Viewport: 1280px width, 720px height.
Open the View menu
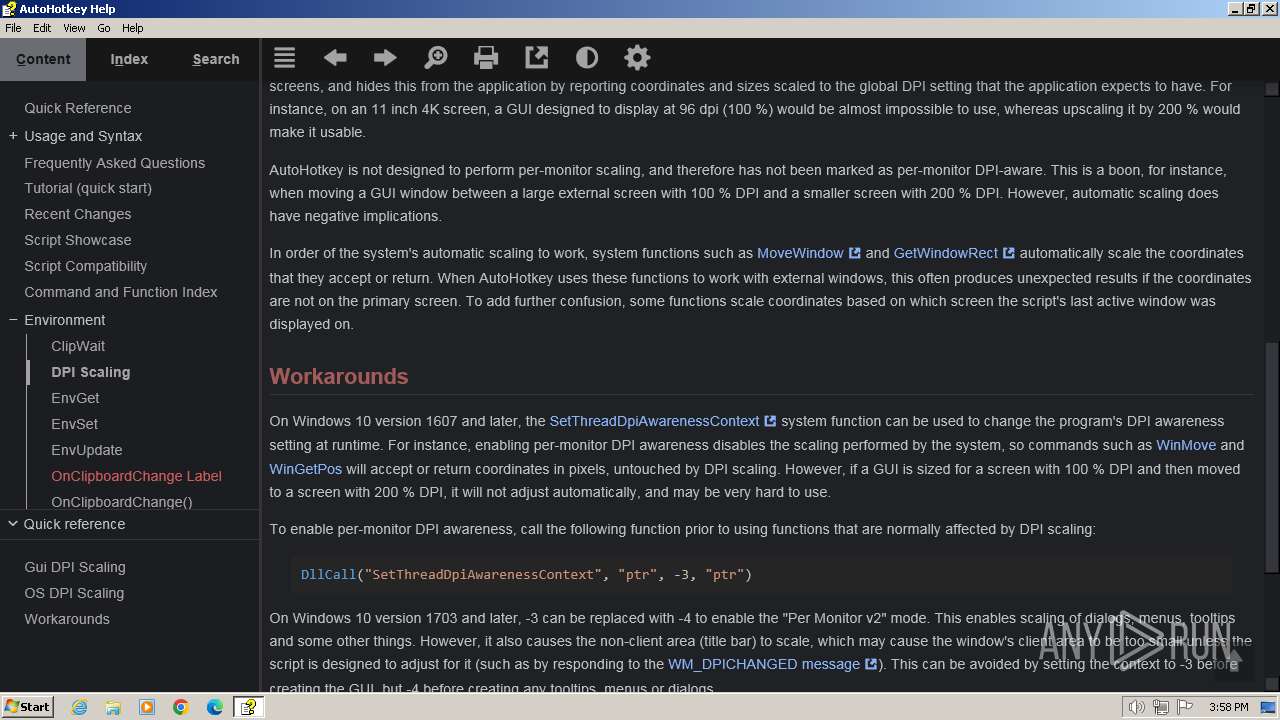click(x=74, y=28)
